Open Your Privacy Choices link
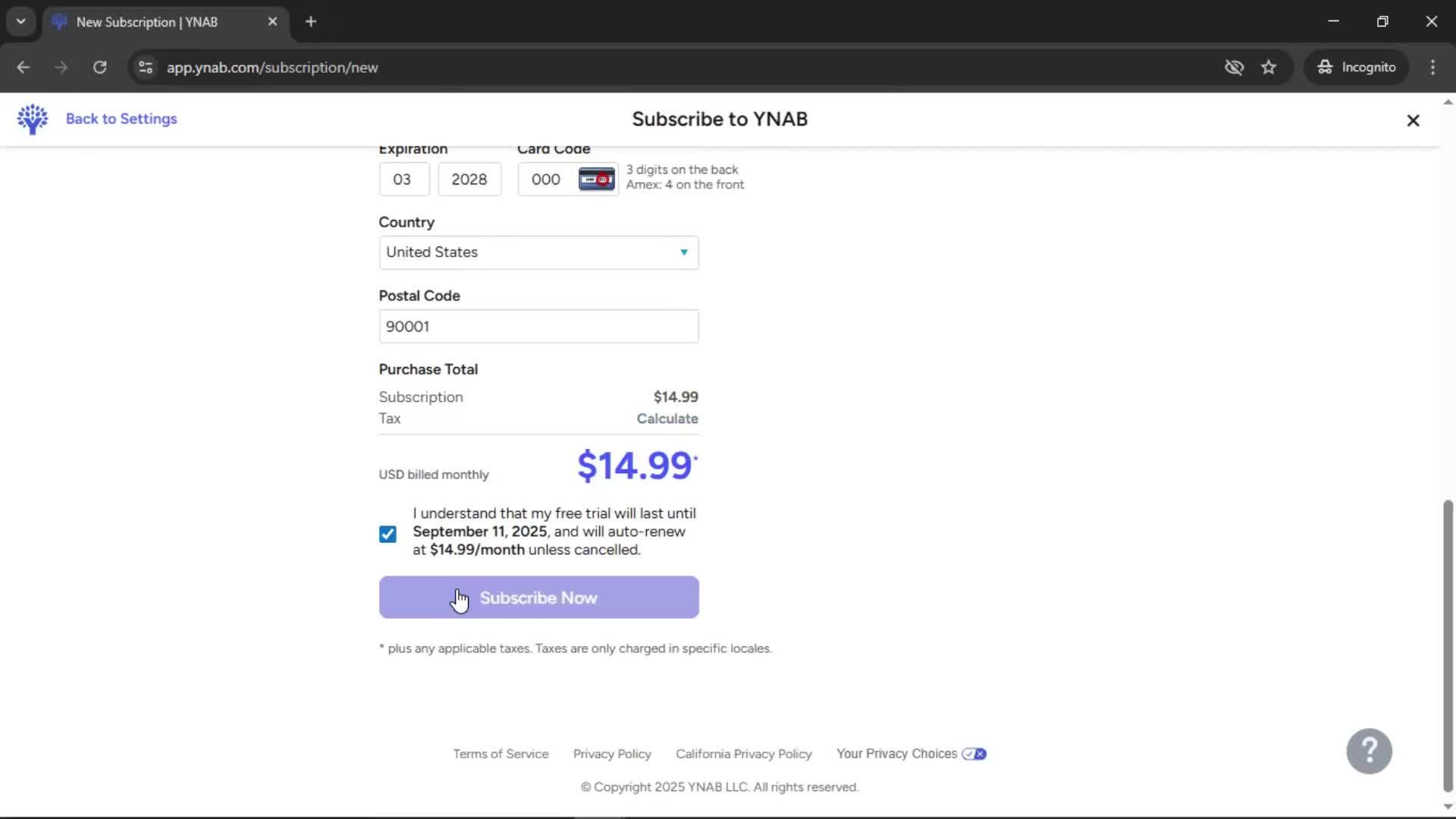Viewport: 1456px width, 819px height. [911, 754]
